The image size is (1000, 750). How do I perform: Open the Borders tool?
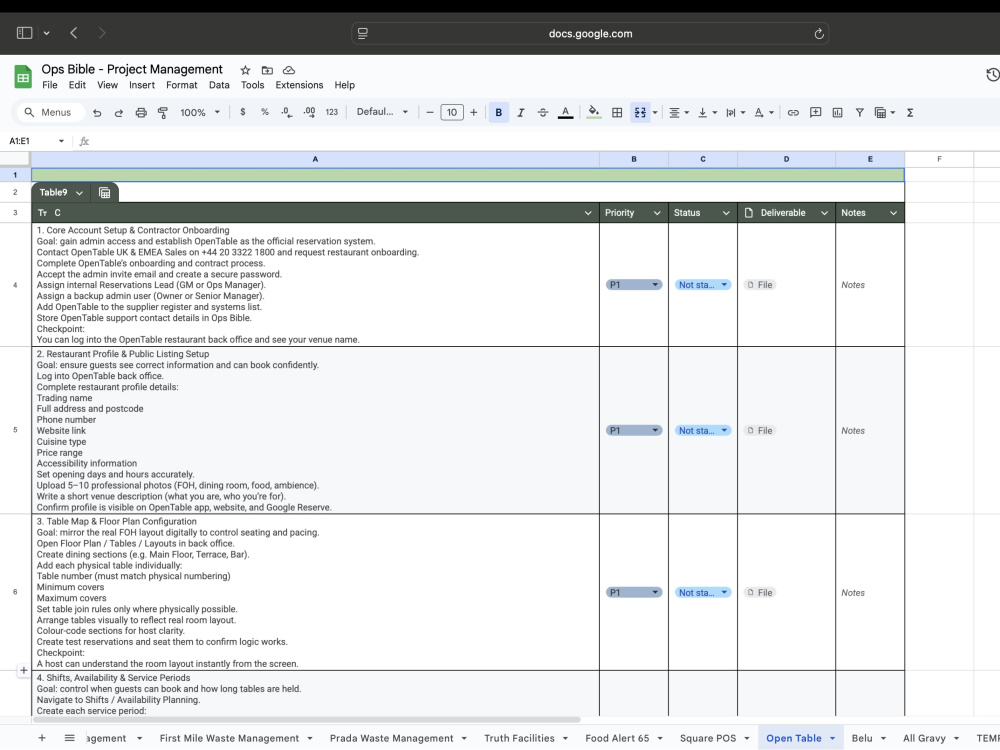tap(617, 113)
